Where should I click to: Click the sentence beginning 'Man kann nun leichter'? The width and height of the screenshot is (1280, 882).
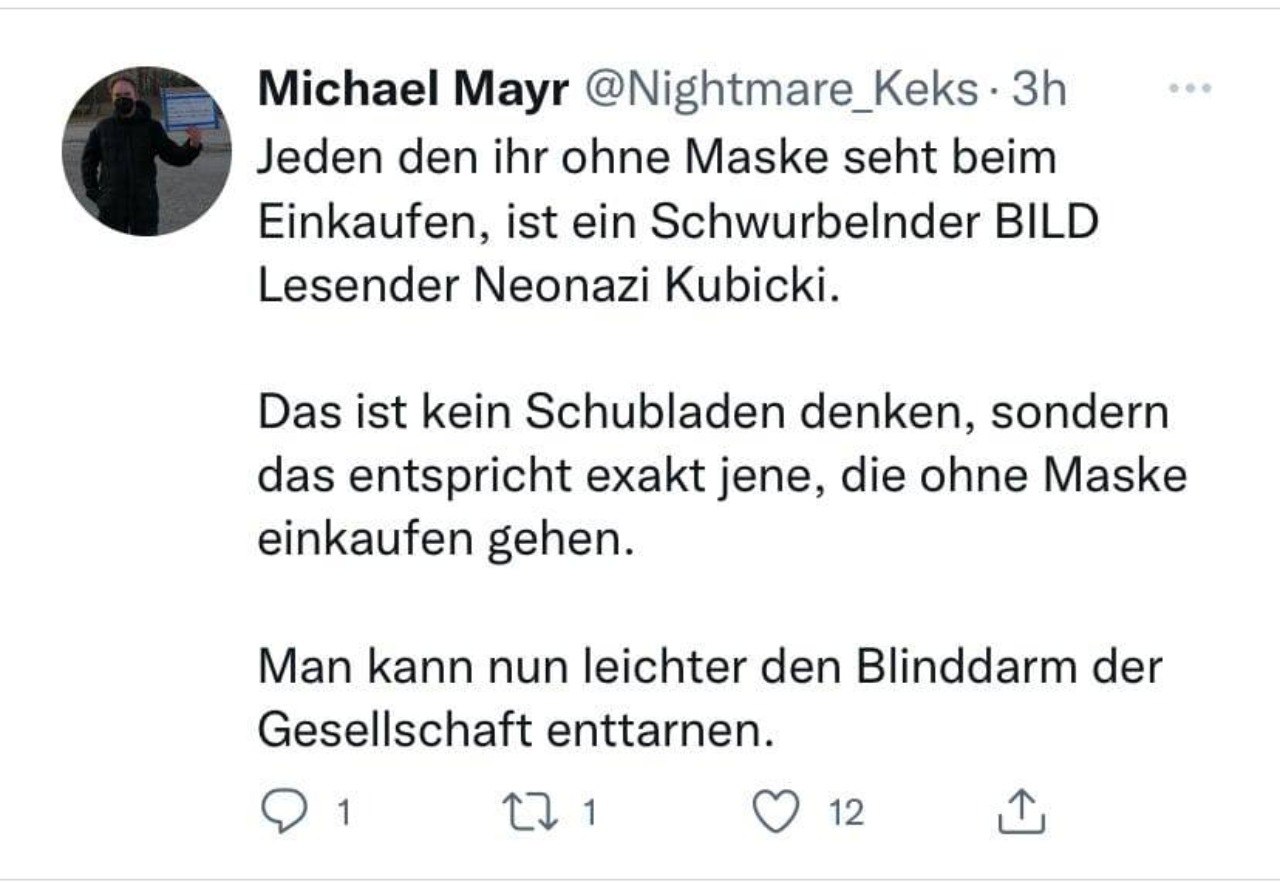click(710, 700)
